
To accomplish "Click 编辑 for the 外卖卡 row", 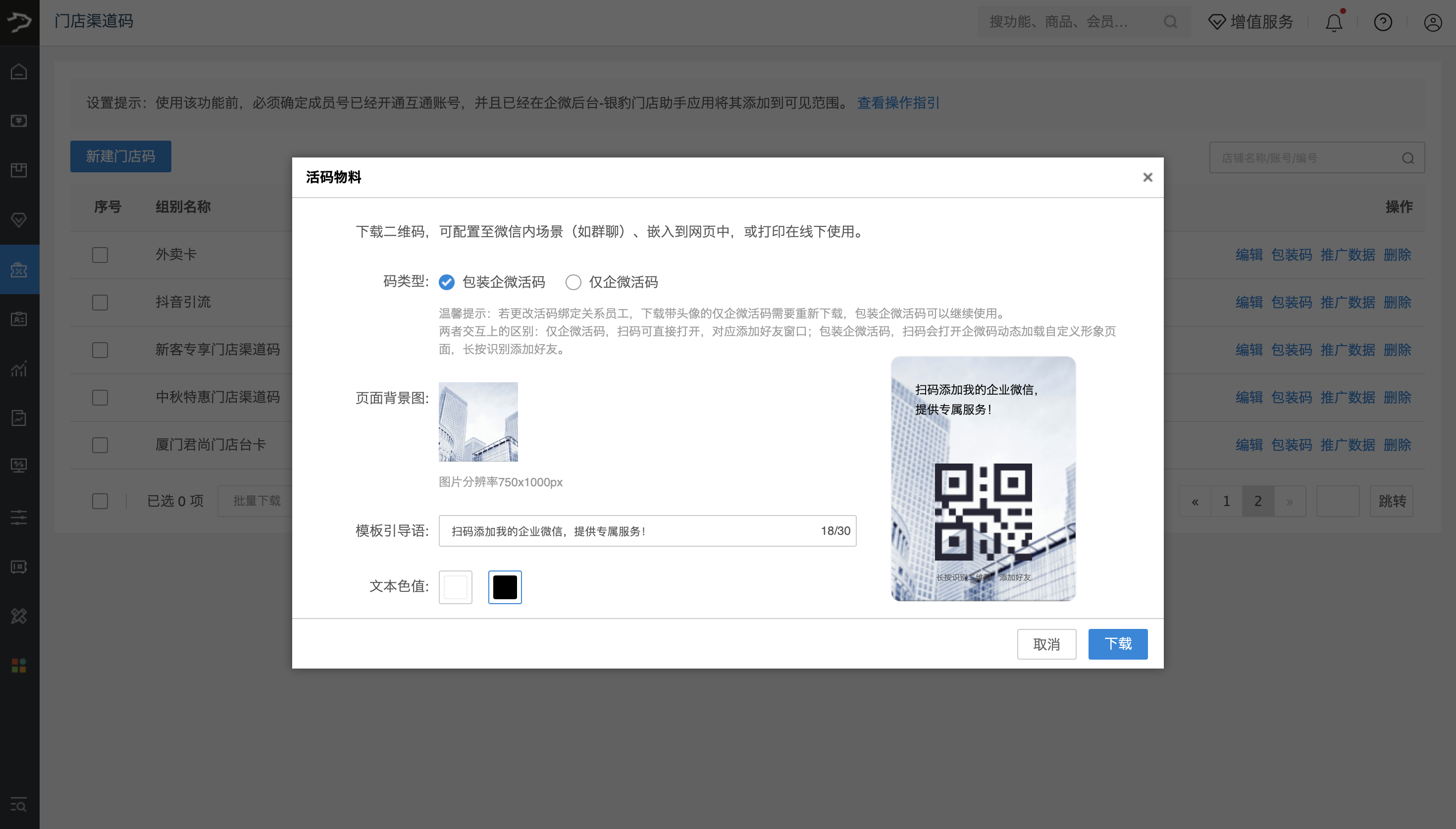I will [x=1249, y=255].
